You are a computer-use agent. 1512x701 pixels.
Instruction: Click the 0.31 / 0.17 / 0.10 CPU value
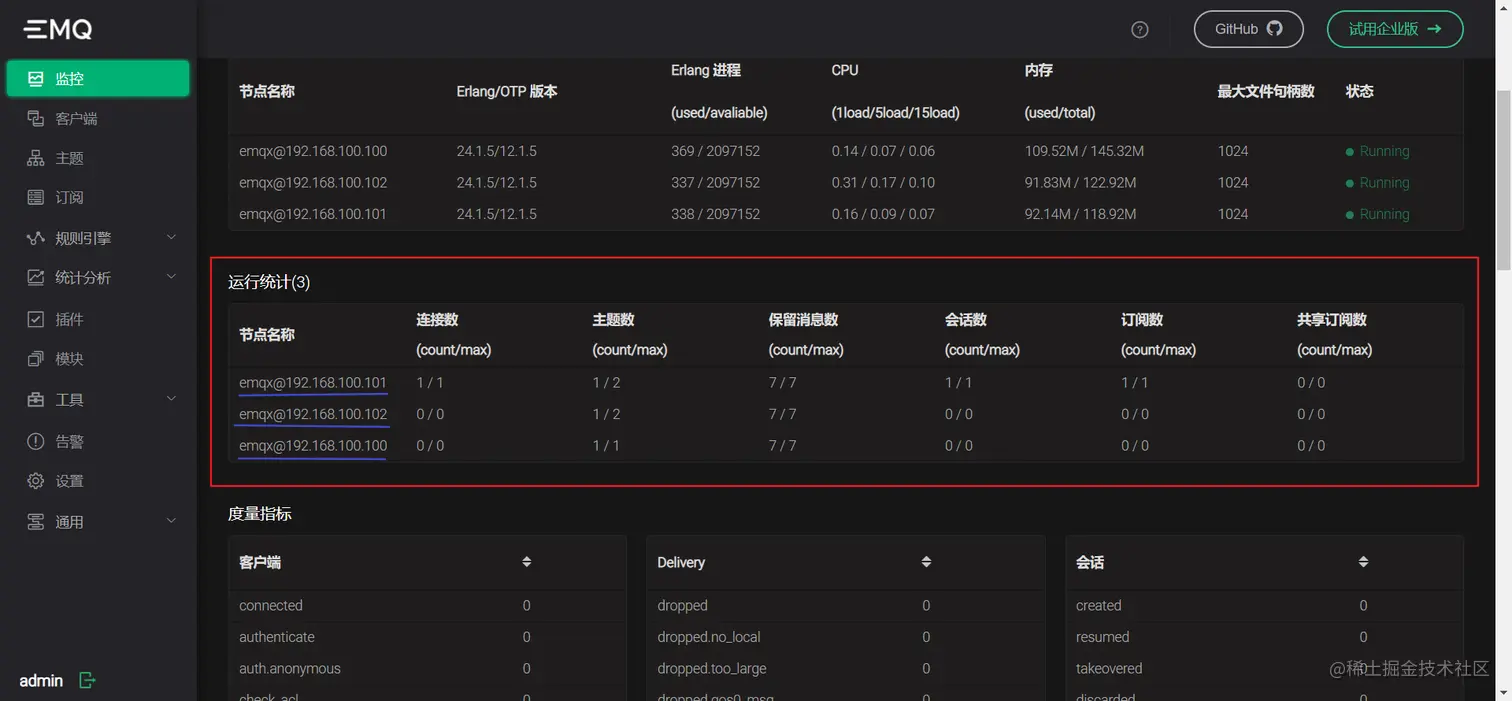(x=883, y=183)
